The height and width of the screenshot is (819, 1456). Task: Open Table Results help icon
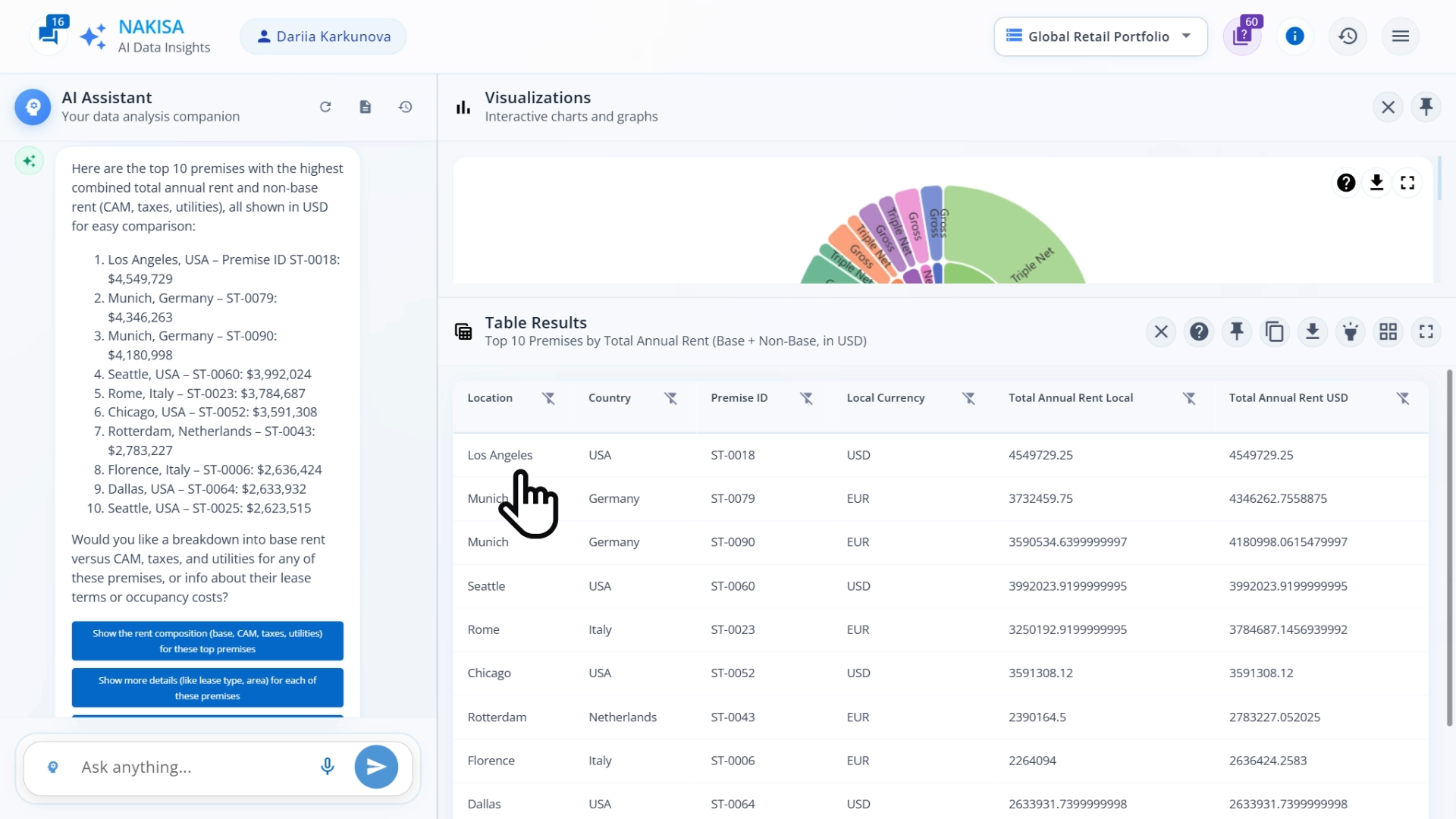coord(1198,331)
